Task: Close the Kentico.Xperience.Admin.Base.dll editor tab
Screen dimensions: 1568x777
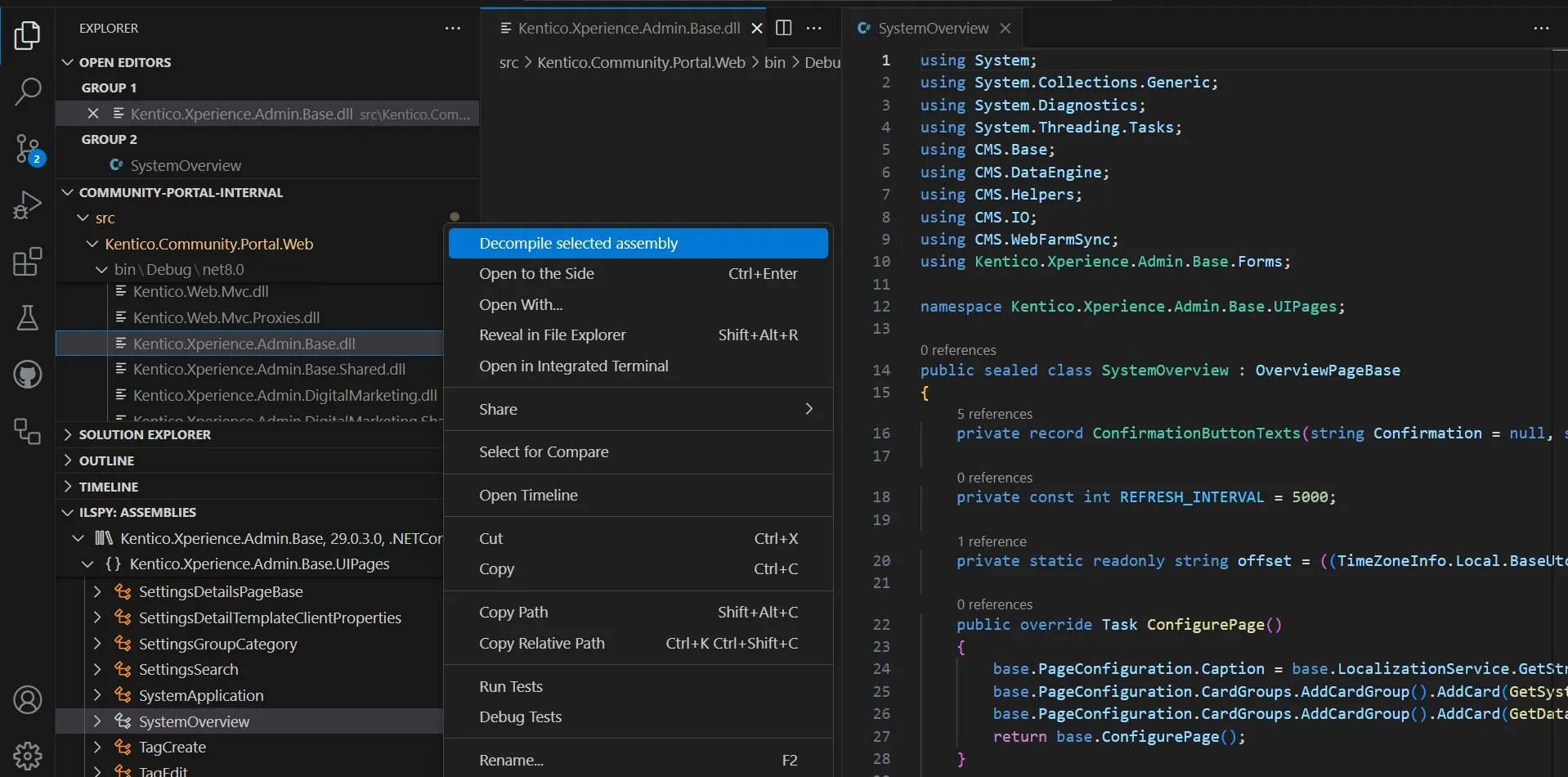Action: (757, 29)
